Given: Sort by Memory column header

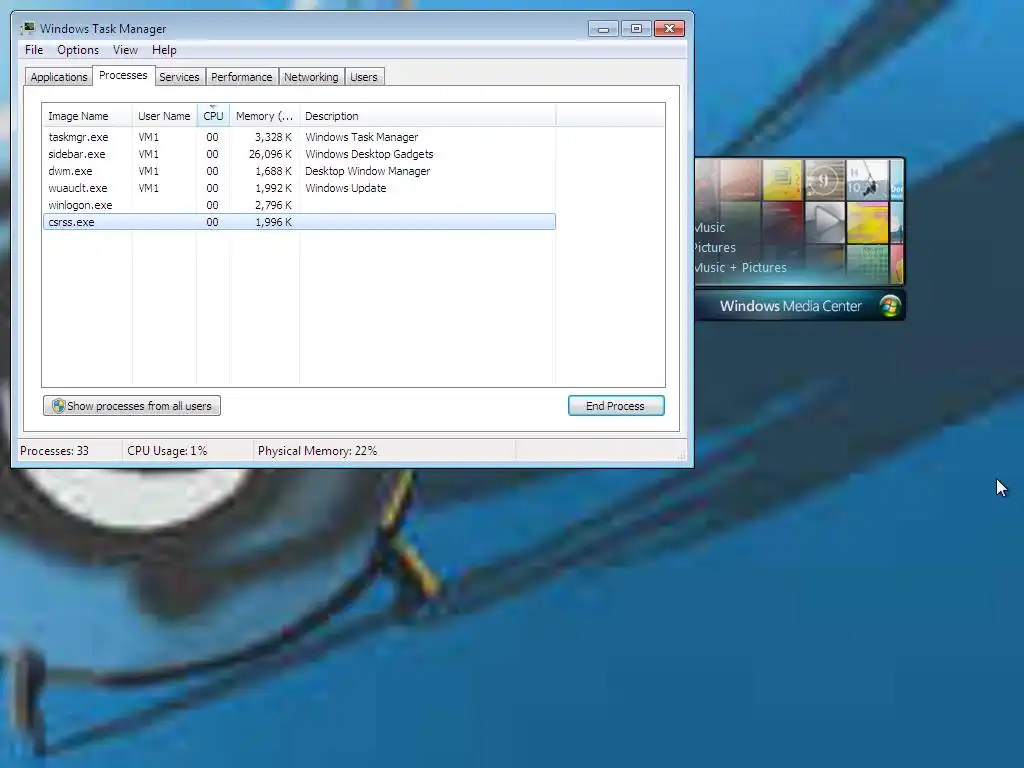Looking at the screenshot, I should point(264,116).
